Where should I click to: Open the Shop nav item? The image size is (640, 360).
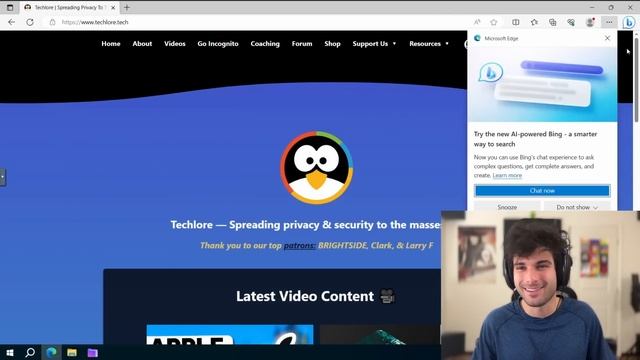(332, 44)
